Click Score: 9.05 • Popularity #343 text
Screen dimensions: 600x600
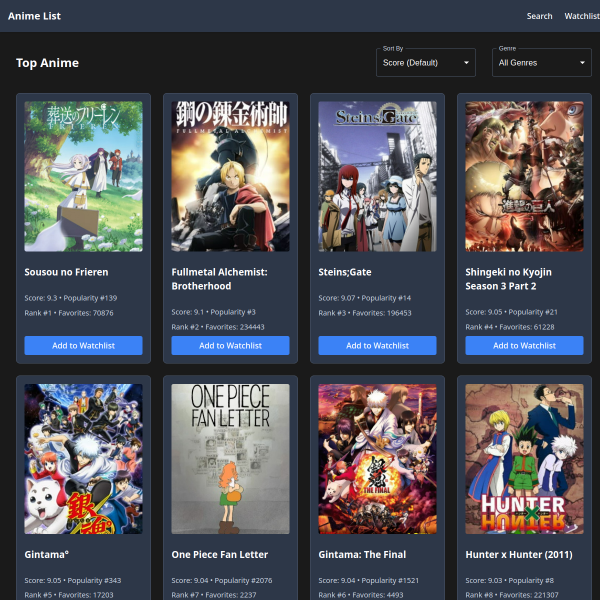click(73, 580)
